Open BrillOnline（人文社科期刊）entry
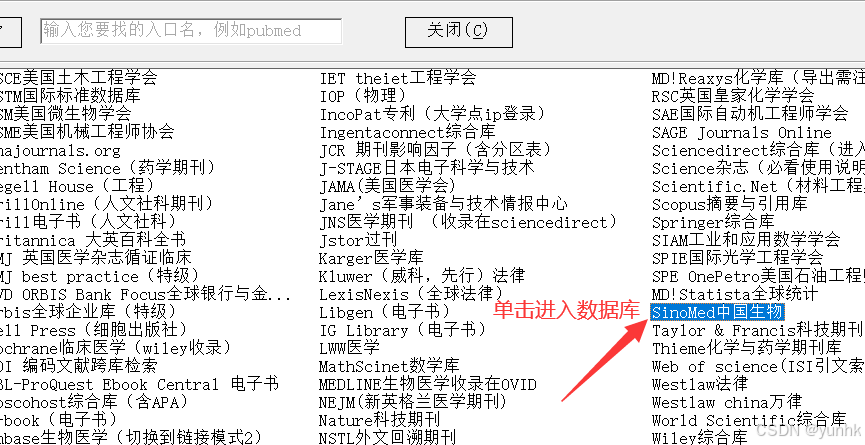Viewport: 865px width, 445px height. tap(107, 204)
